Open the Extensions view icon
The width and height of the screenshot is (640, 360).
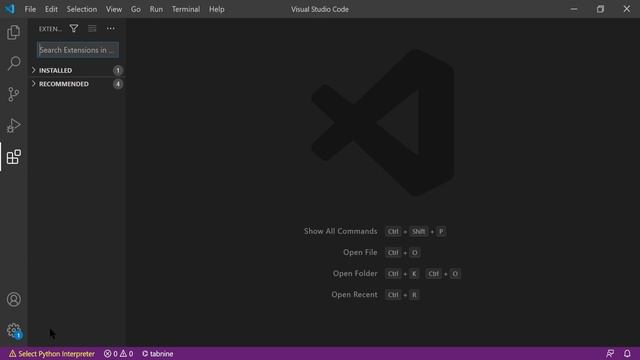point(13,157)
